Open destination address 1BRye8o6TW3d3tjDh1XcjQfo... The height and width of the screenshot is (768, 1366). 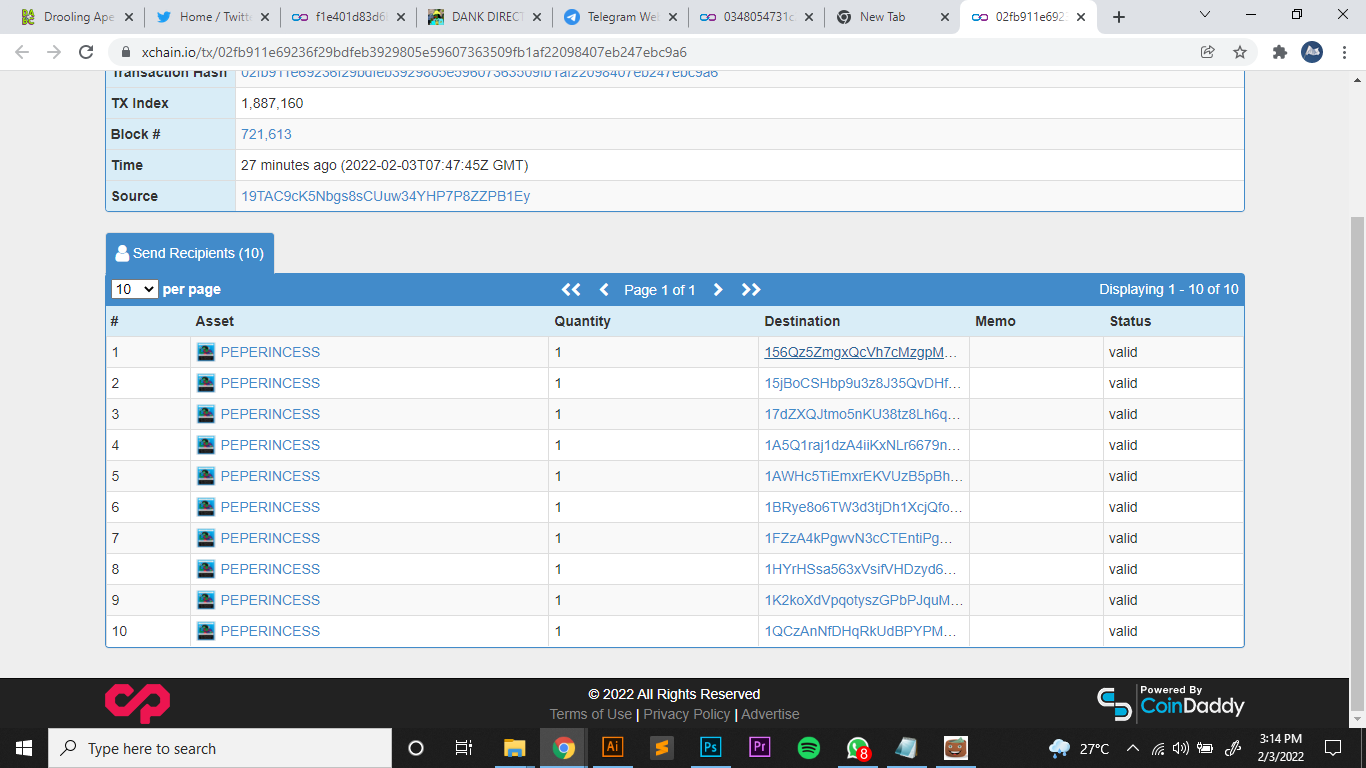click(864, 507)
